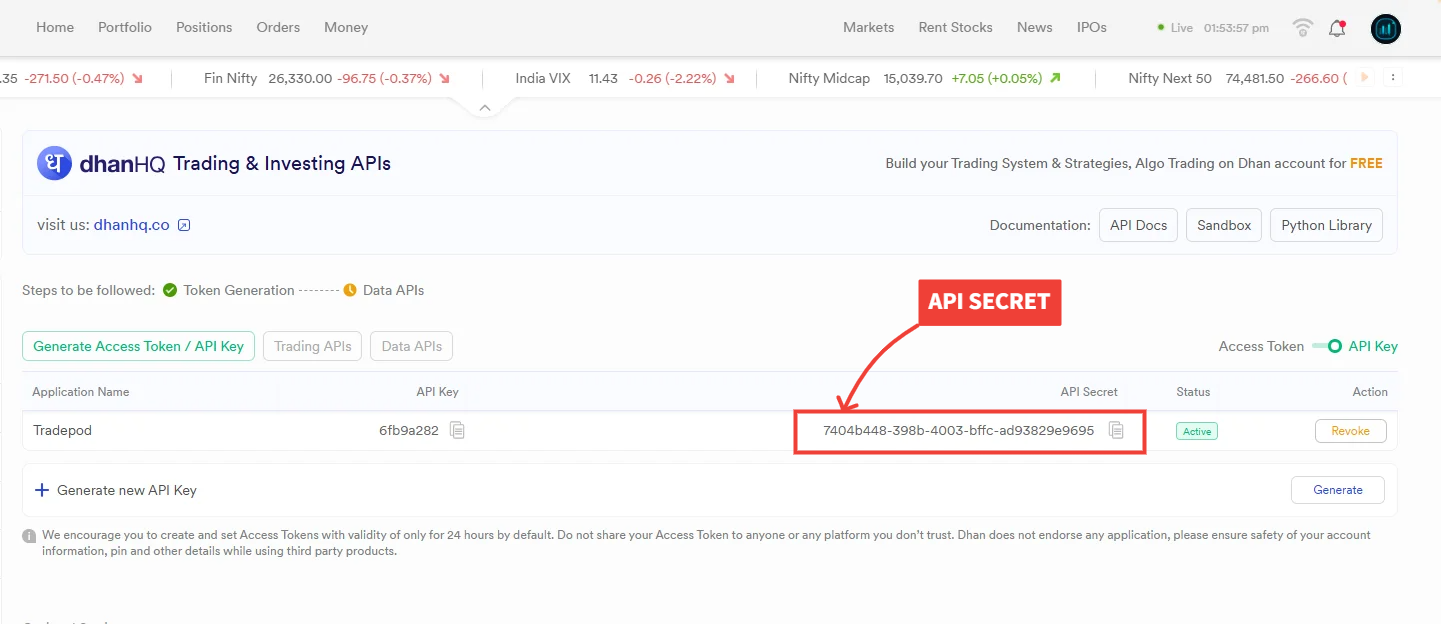The image size is (1441, 624).
Task: Open external link icon next to dhanhq.co
Action: pyautogui.click(x=184, y=225)
